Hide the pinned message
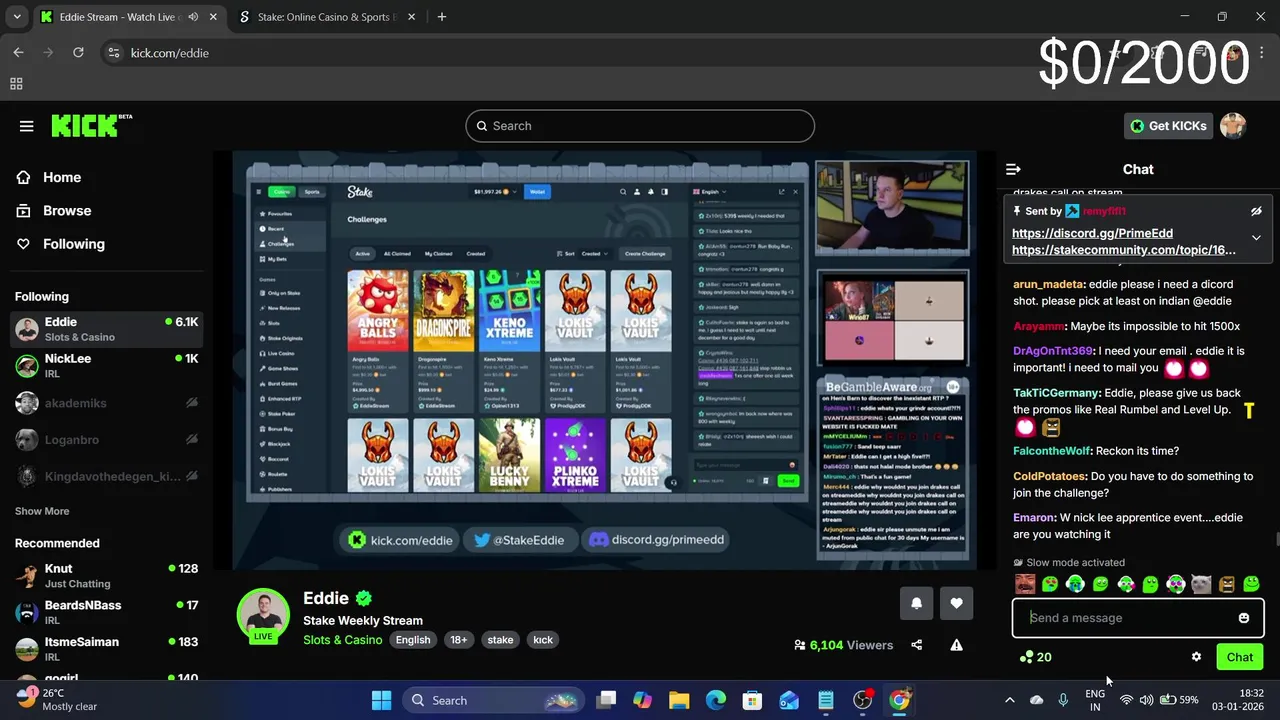The width and height of the screenshot is (1280, 720). [x=1256, y=211]
